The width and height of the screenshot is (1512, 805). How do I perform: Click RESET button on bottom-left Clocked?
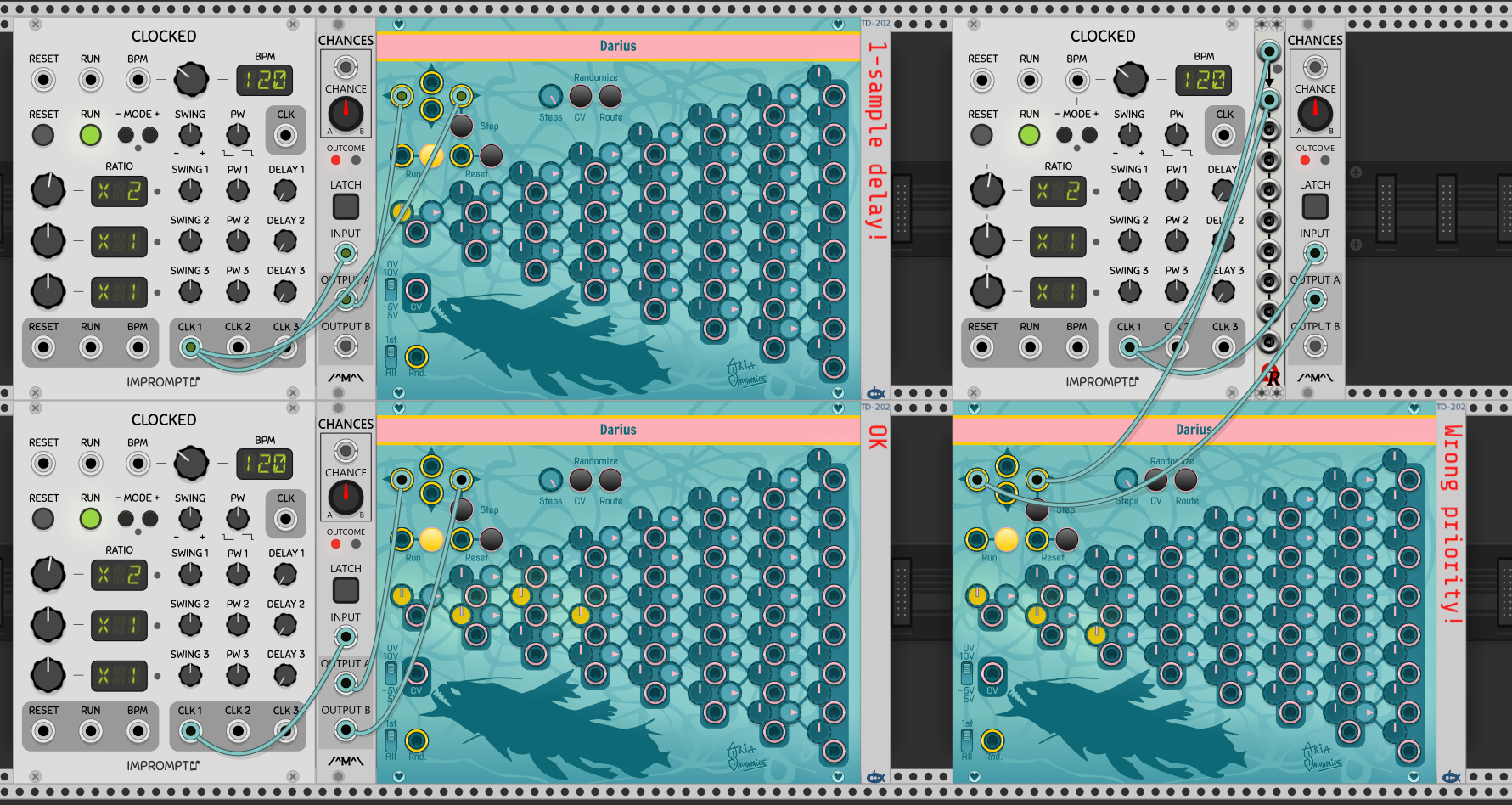pyautogui.click(x=43, y=519)
